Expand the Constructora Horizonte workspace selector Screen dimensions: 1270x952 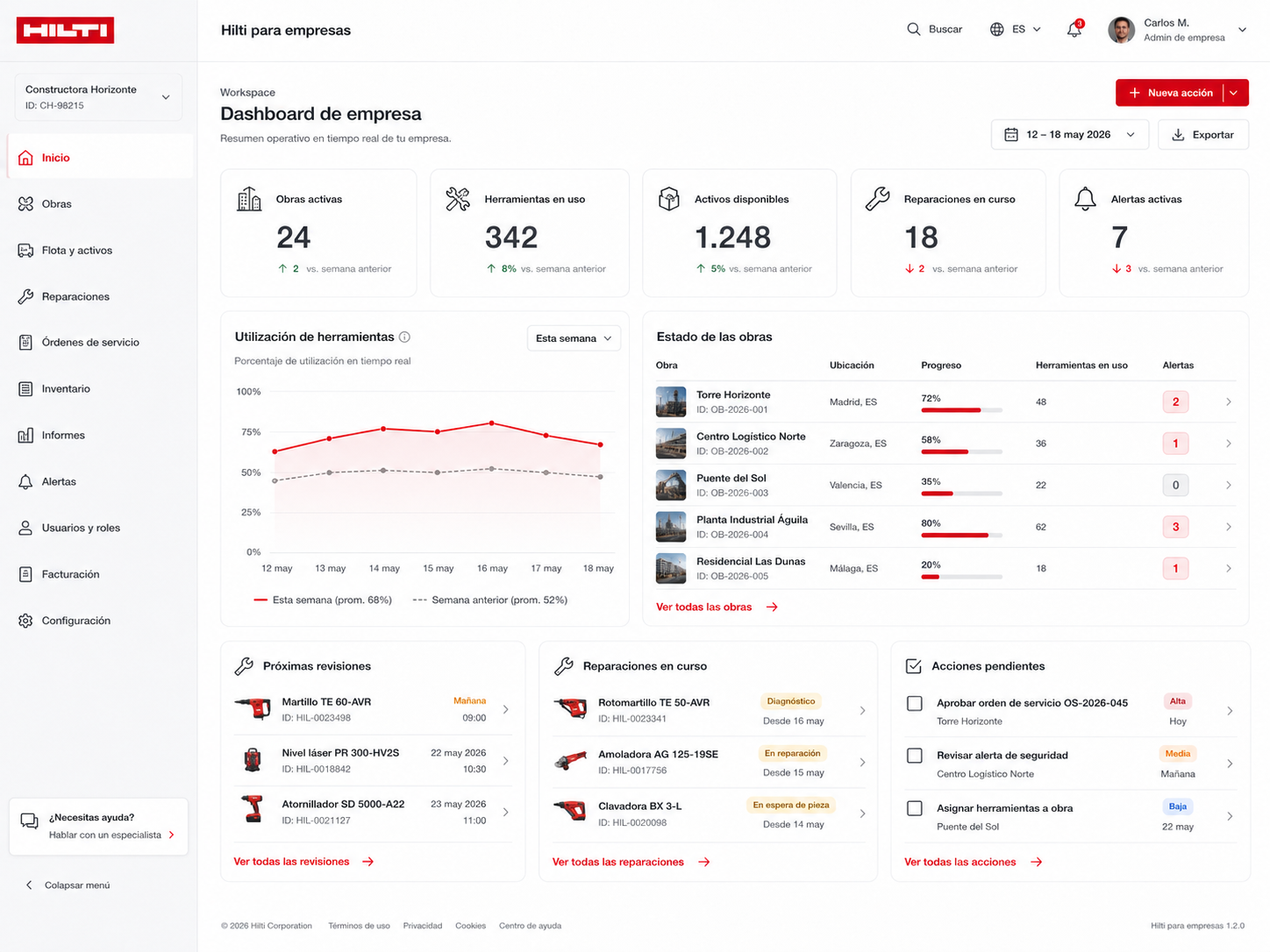click(98, 97)
